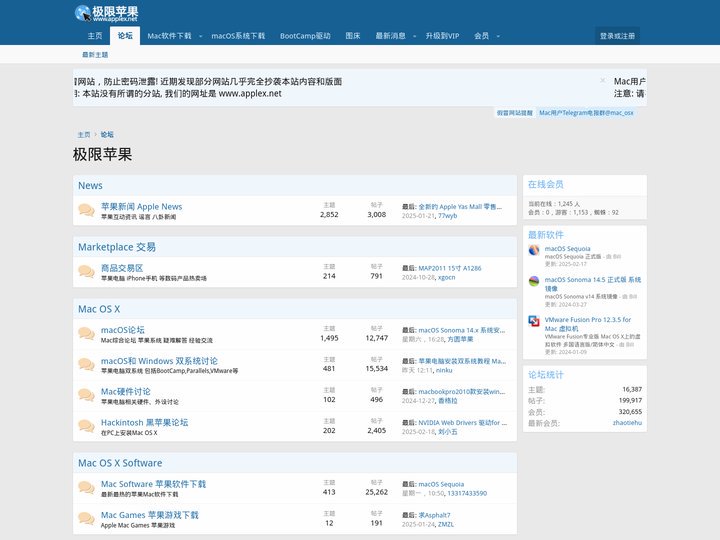Click the forum icon beside macOS和 Windows 双系统讨论
Viewport: 720px width, 540px height.
86,364
